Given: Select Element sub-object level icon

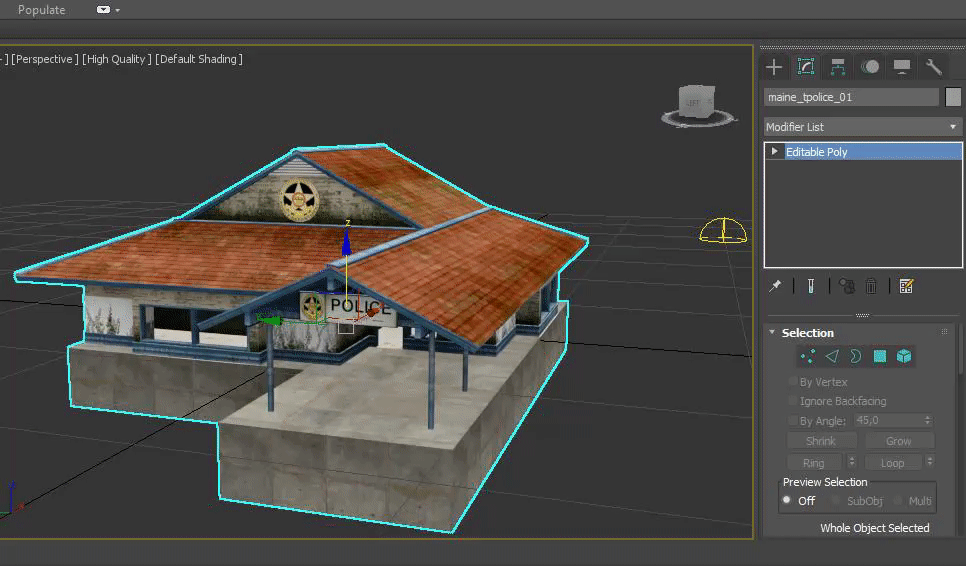Looking at the screenshot, I should click(904, 356).
